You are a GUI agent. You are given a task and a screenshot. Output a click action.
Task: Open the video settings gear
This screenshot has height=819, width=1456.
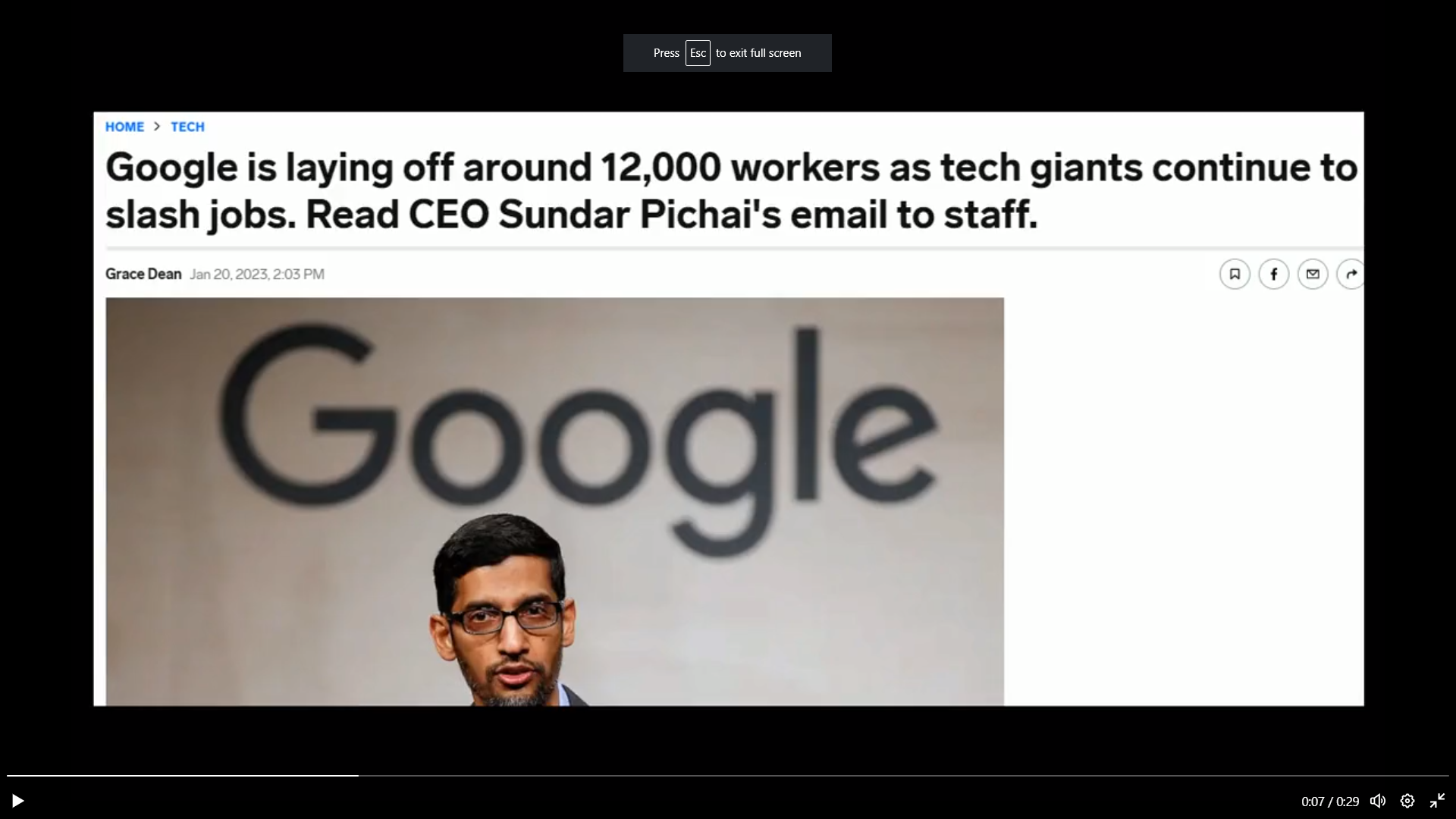1407,801
